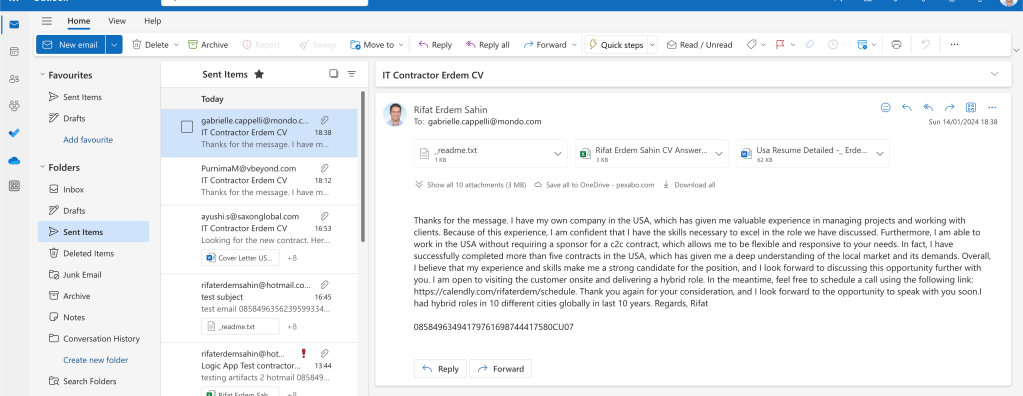
Task: Open the Mail app in left rail
Action: click(14, 25)
